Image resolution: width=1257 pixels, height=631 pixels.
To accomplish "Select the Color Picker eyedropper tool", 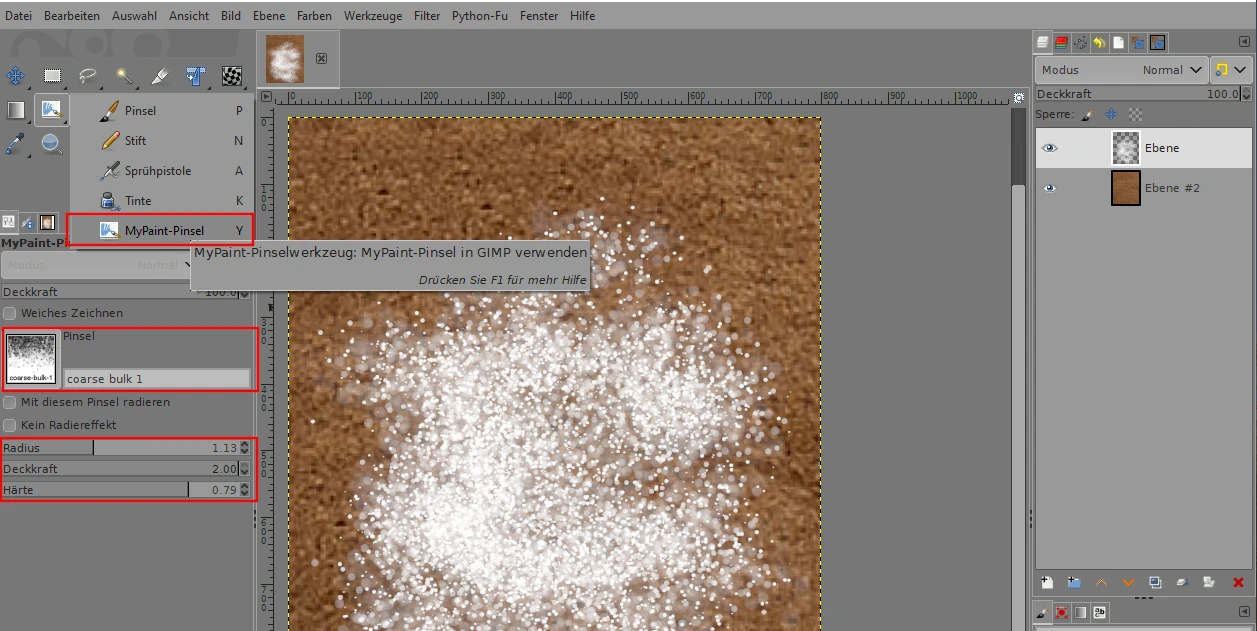I will pyautogui.click(x=16, y=144).
